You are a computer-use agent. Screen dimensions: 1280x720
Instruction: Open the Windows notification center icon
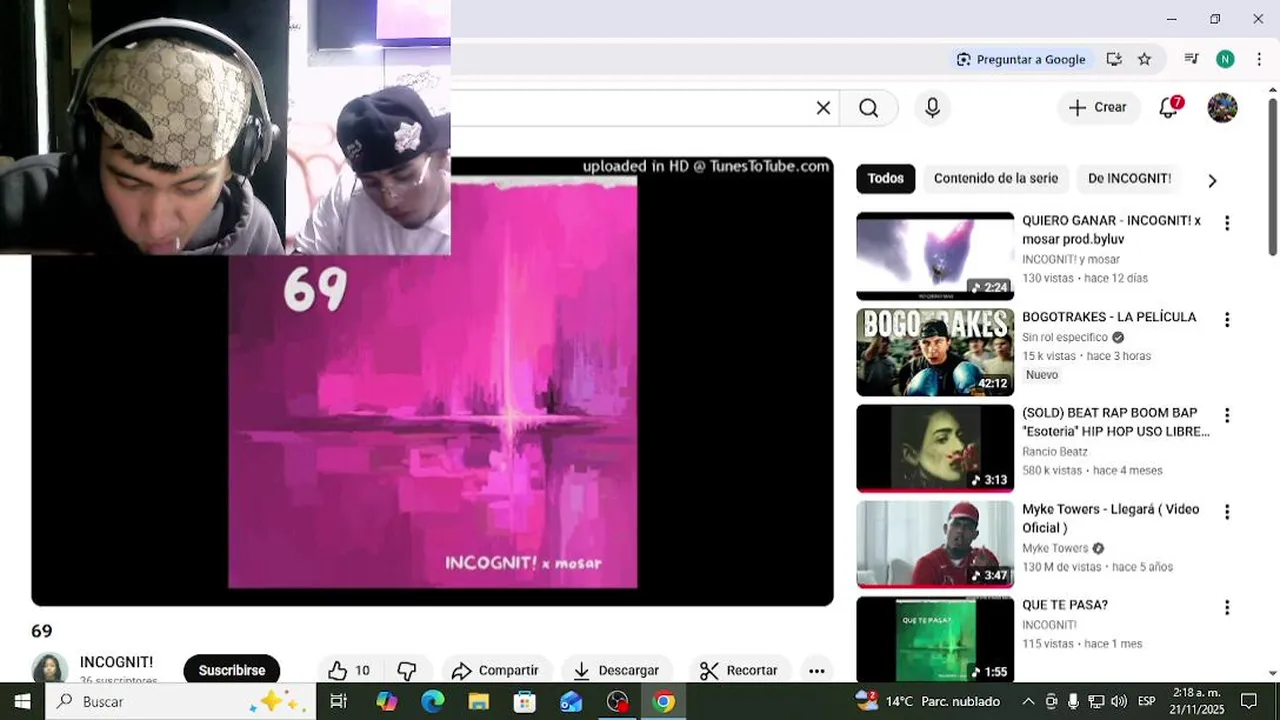[1249, 701]
